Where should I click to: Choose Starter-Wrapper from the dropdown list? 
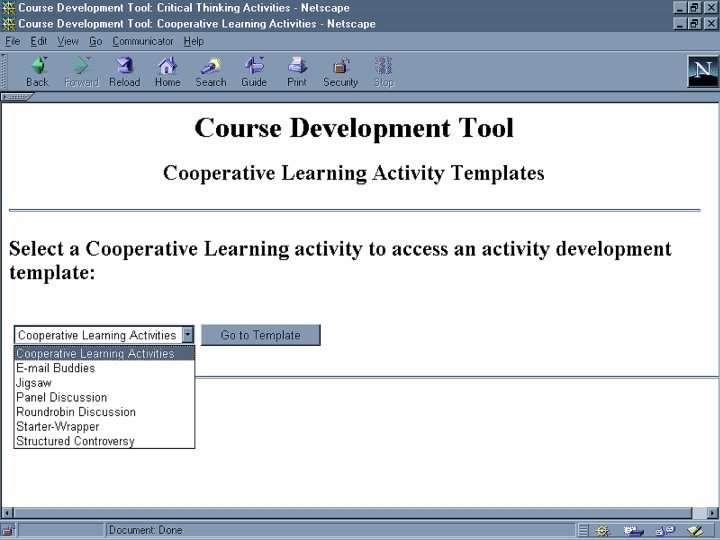point(104,427)
